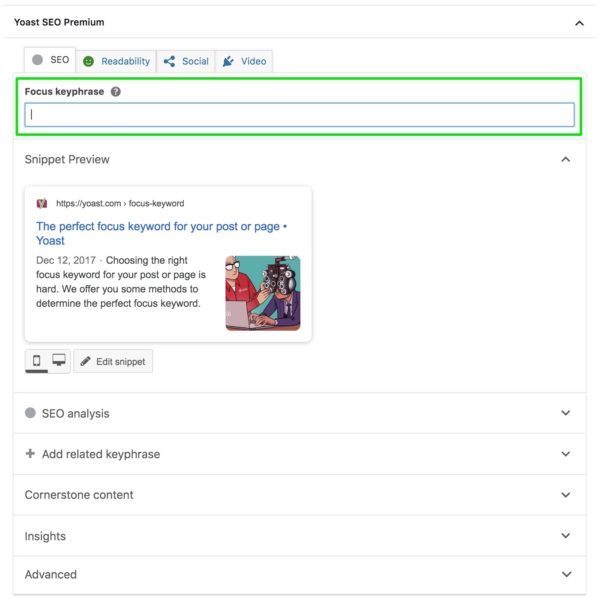Click into the Focus keyphrase text field
Image resolution: width=600 pixels, height=604 pixels.
(299, 115)
